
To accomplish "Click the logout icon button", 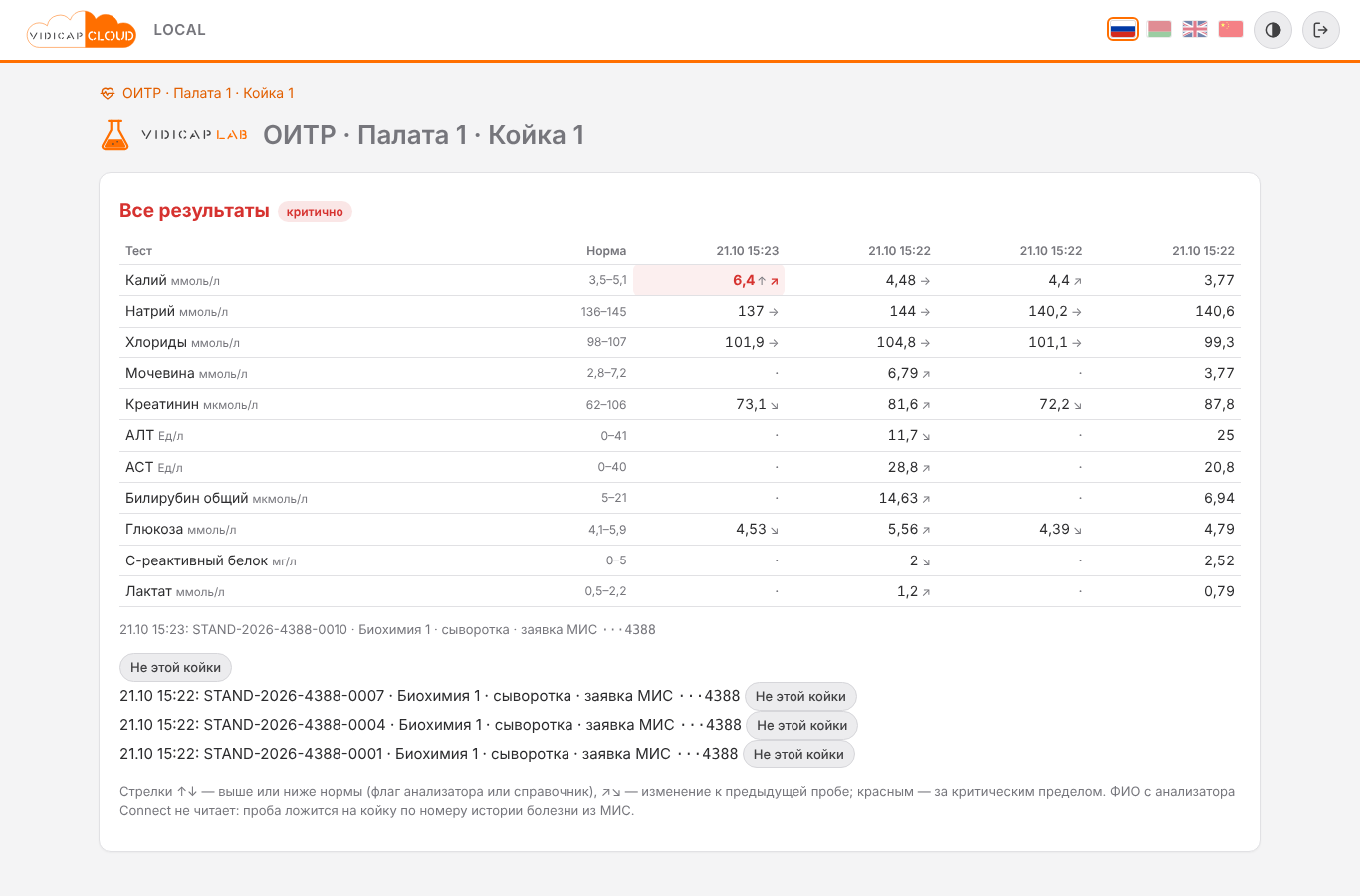I will (1321, 30).
